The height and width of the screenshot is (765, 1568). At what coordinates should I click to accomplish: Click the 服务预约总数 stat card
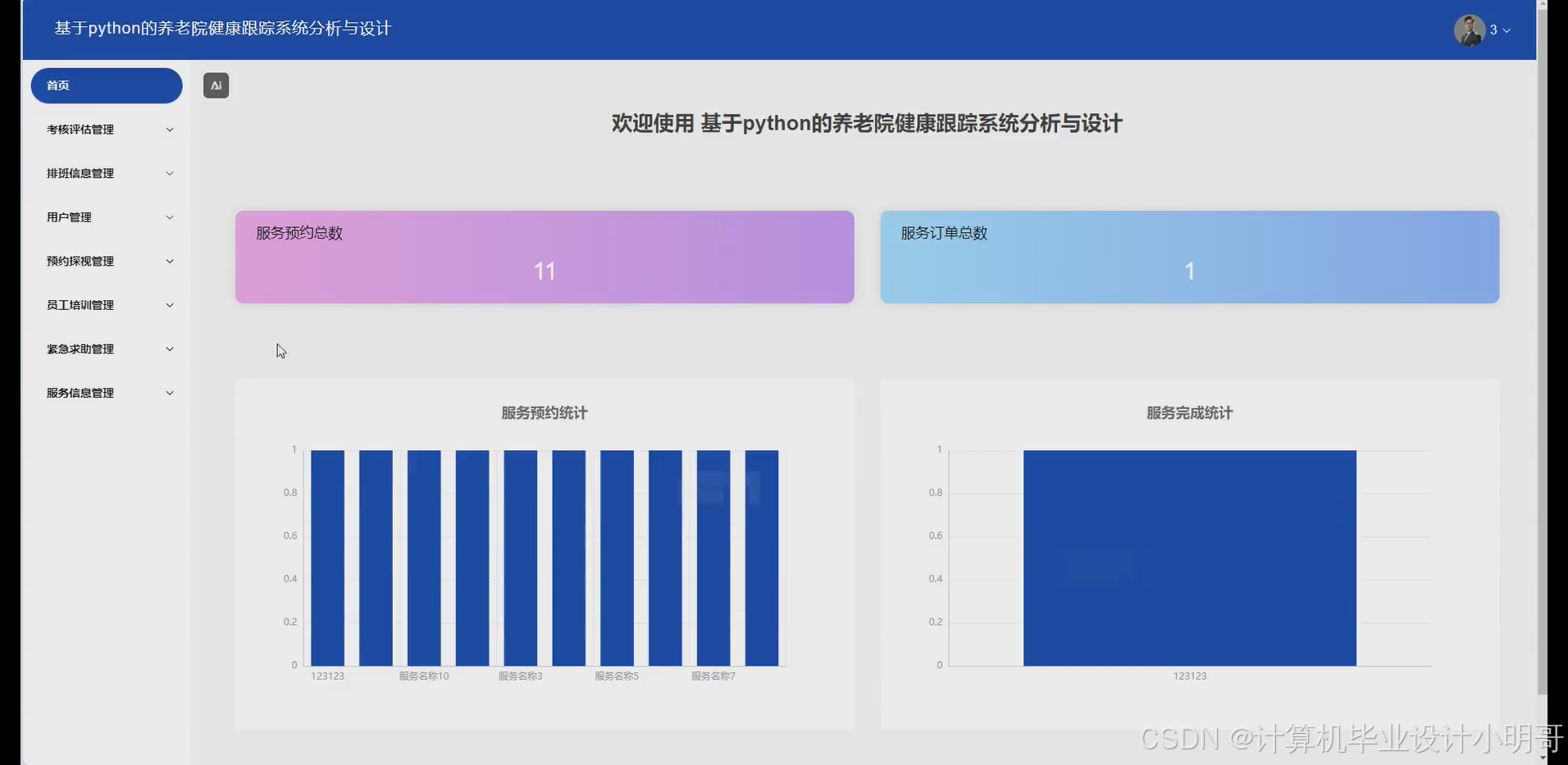click(545, 257)
